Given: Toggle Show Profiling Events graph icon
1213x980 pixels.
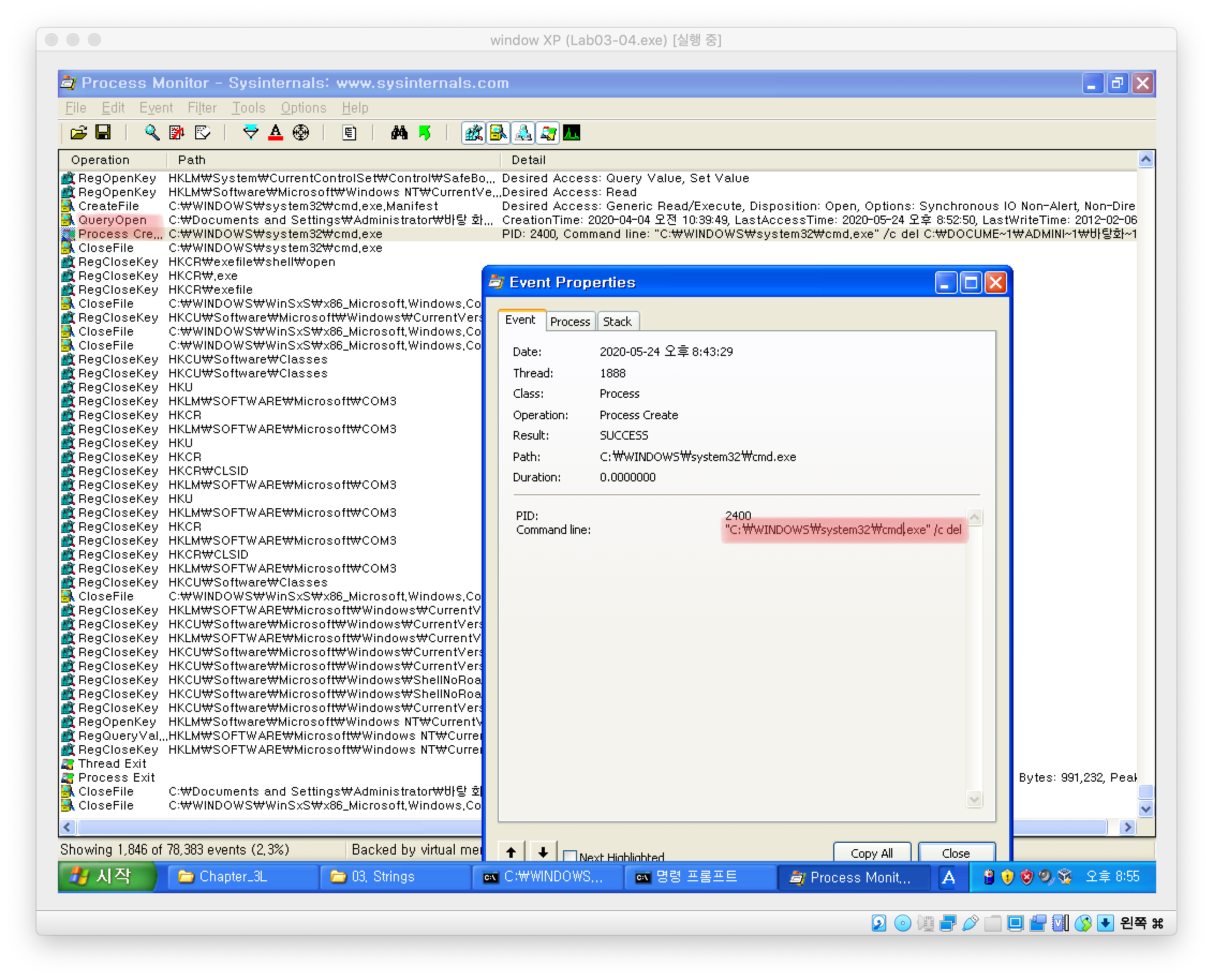Looking at the screenshot, I should [572, 133].
